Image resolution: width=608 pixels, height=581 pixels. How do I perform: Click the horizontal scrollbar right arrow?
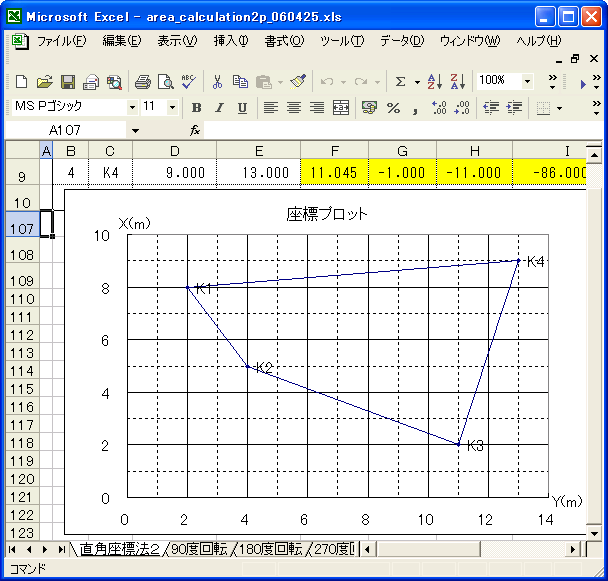click(572, 550)
